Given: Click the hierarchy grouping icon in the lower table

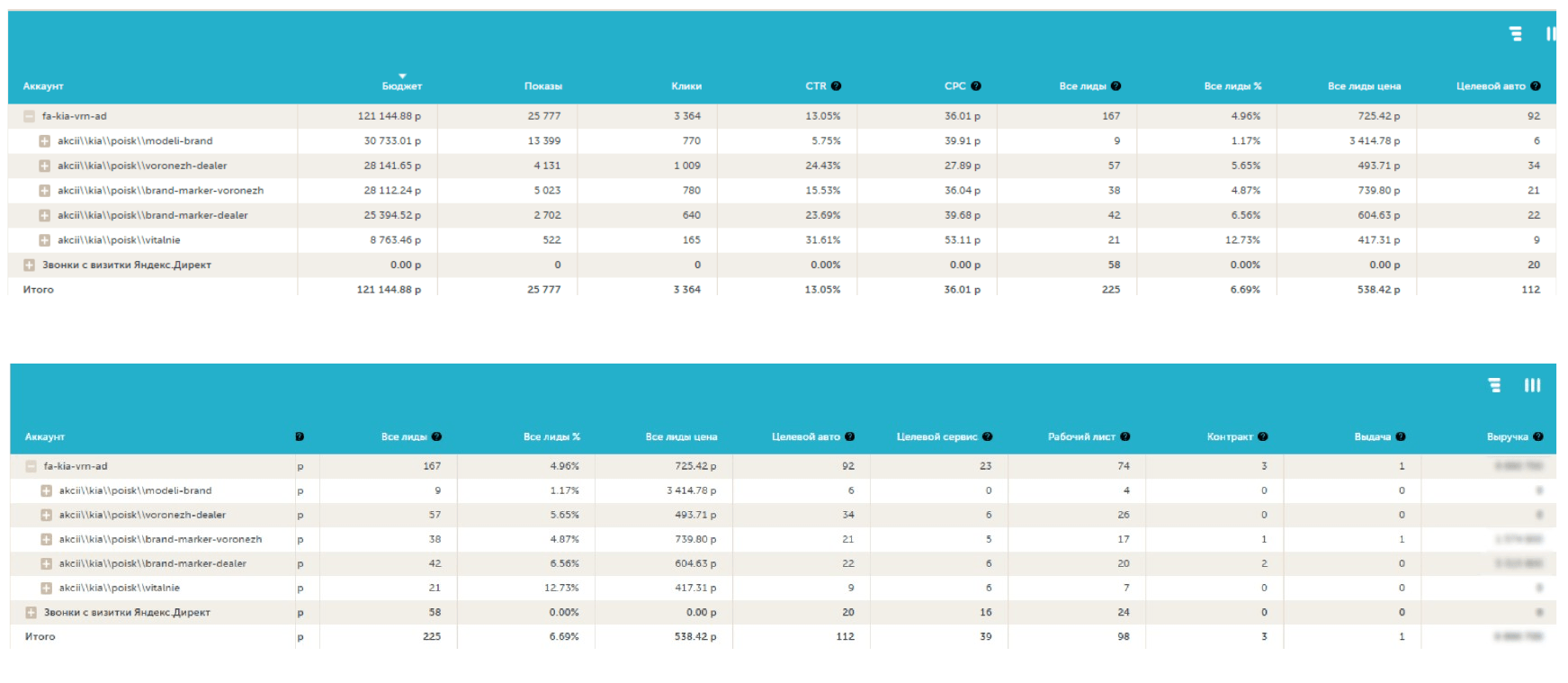Looking at the screenshot, I should [x=1494, y=385].
